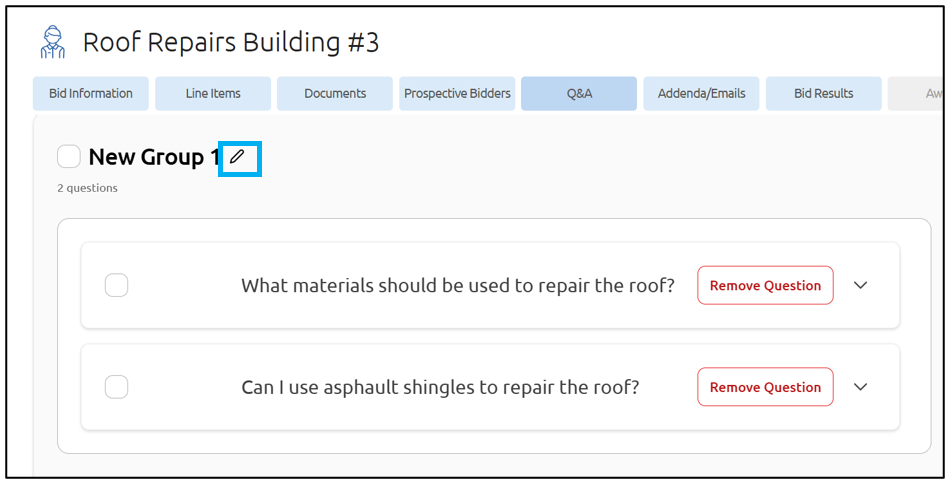The width and height of the screenshot is (951, 484).
Task: Check the box for the materials question
Action: pos(117,285)
